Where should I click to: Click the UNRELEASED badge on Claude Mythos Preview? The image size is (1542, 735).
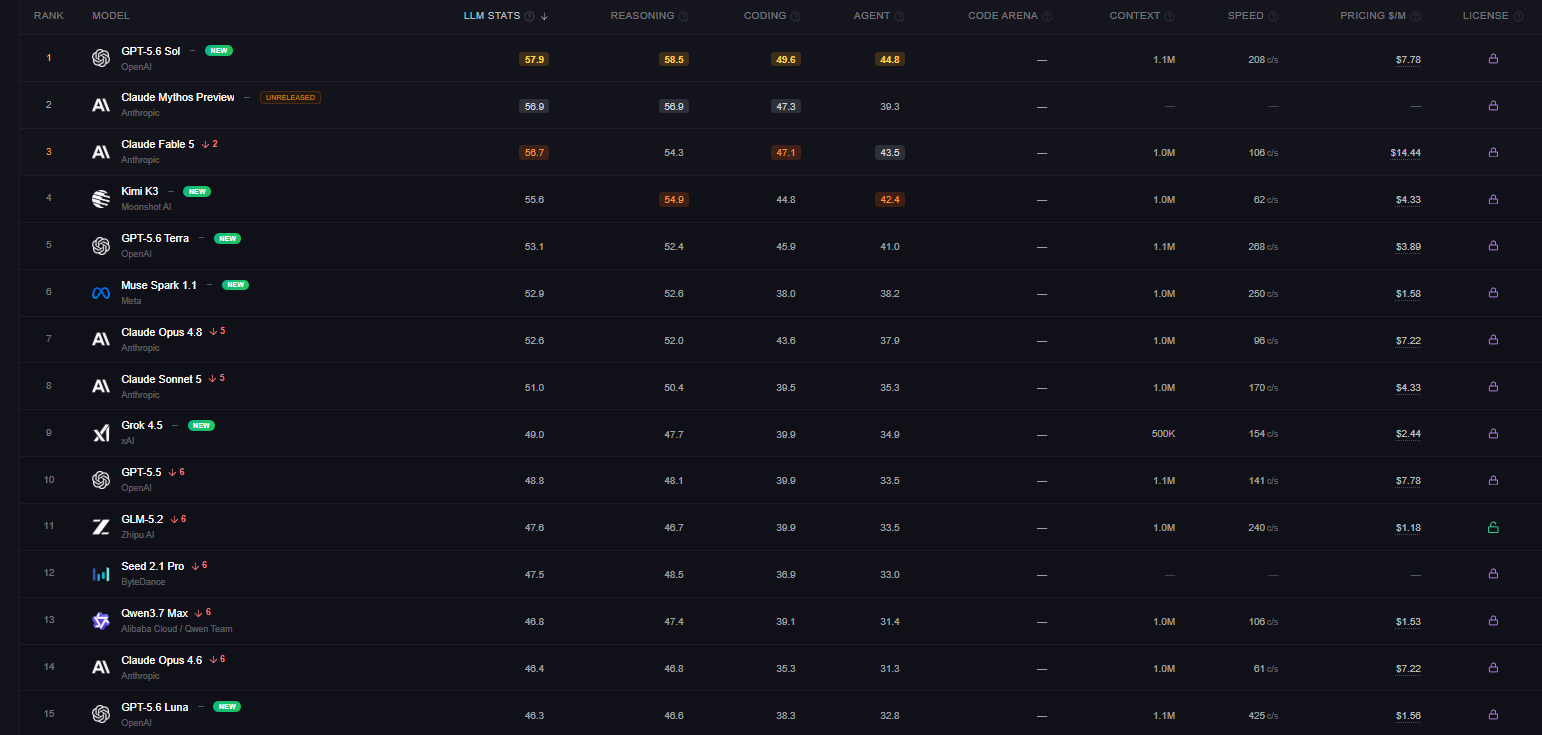click(290, 98)
